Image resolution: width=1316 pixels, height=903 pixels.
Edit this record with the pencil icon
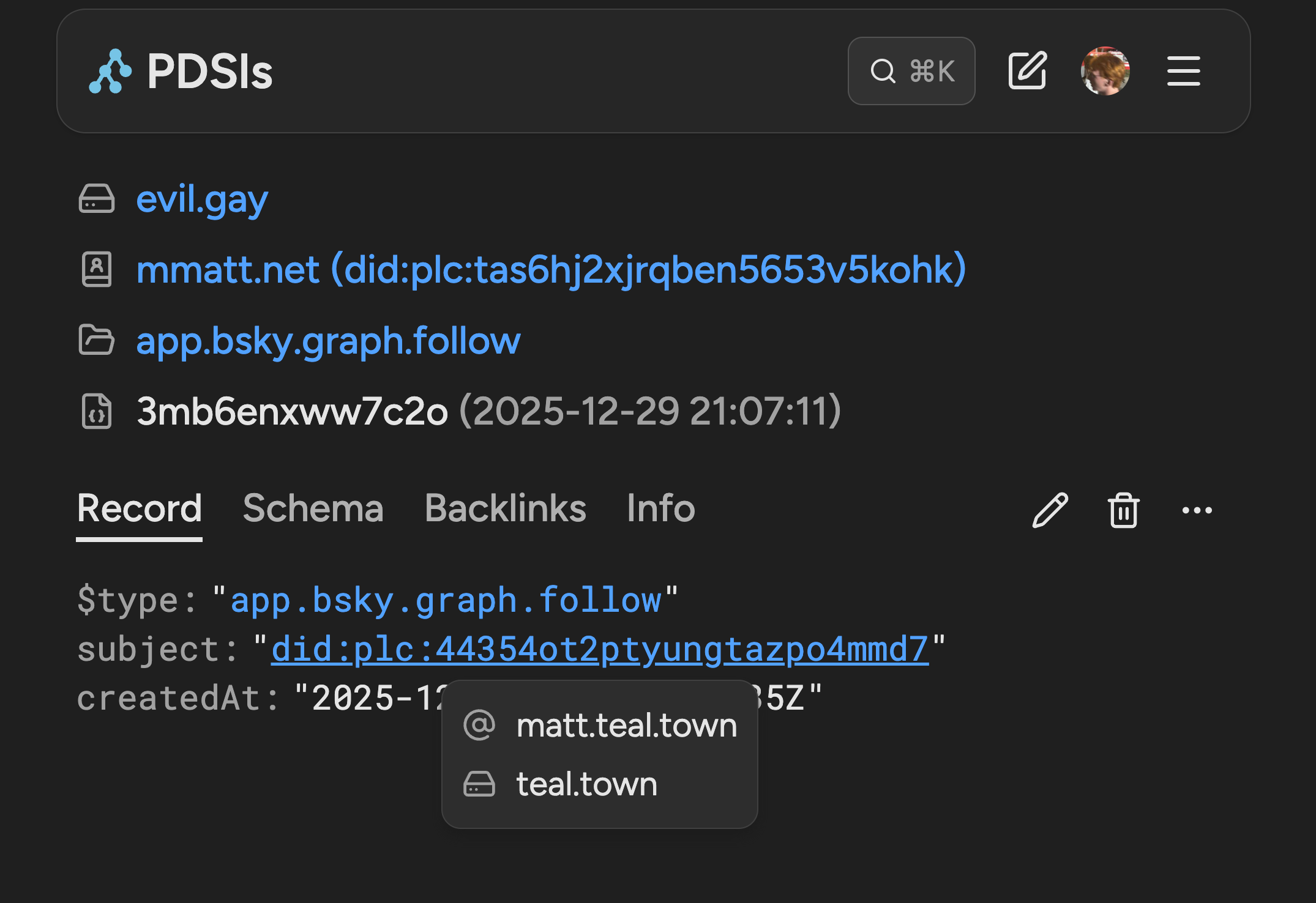point(1050,510)
